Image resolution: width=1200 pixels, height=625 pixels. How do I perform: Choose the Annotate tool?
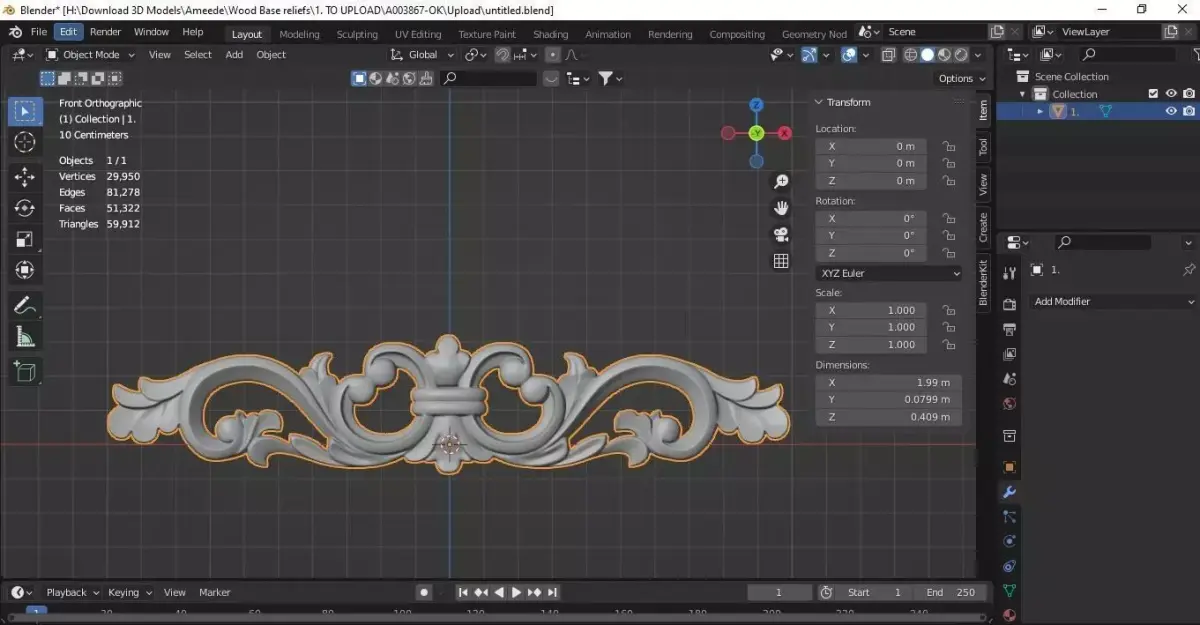[x=25, y=305]
